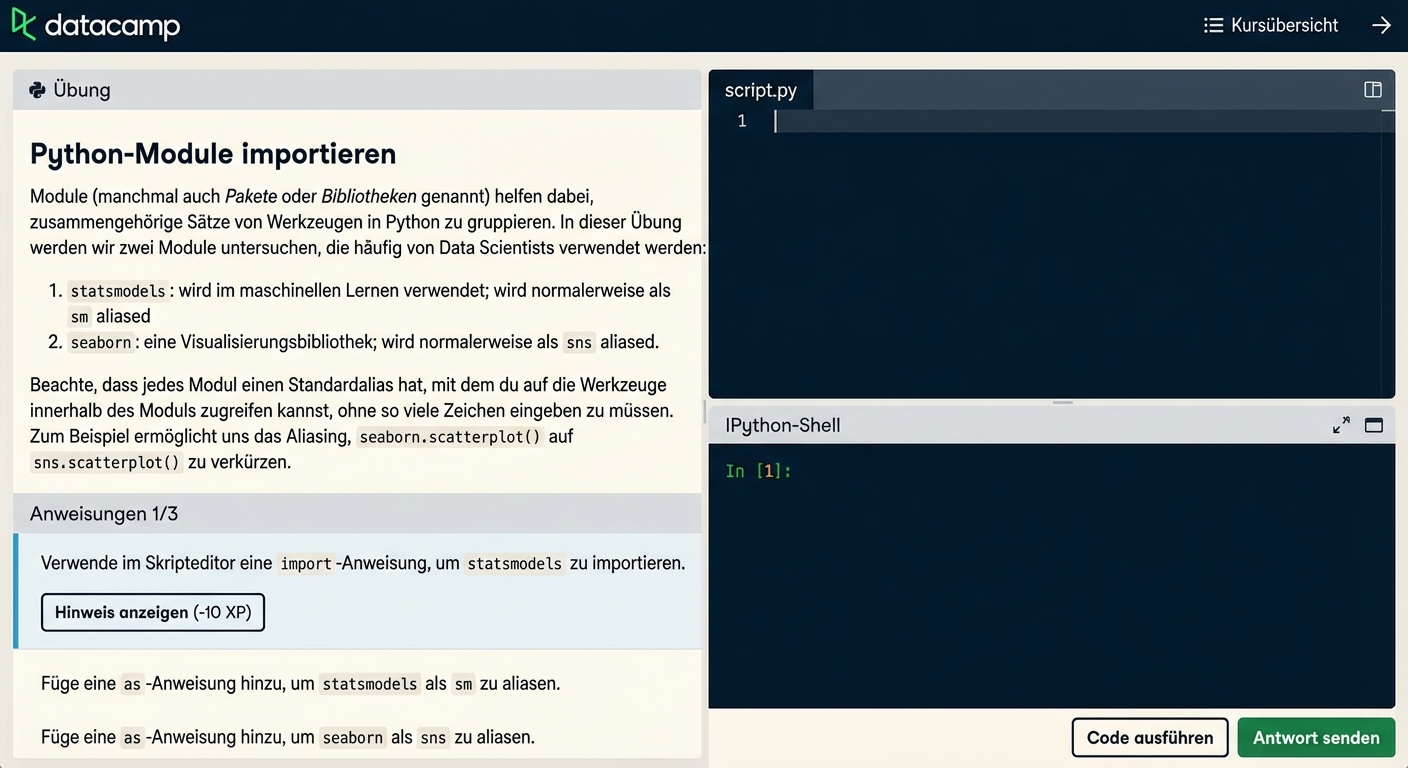Toggle the editor split layout icon
This screenshot has width=1408, height=768.
click(1372, 89)
